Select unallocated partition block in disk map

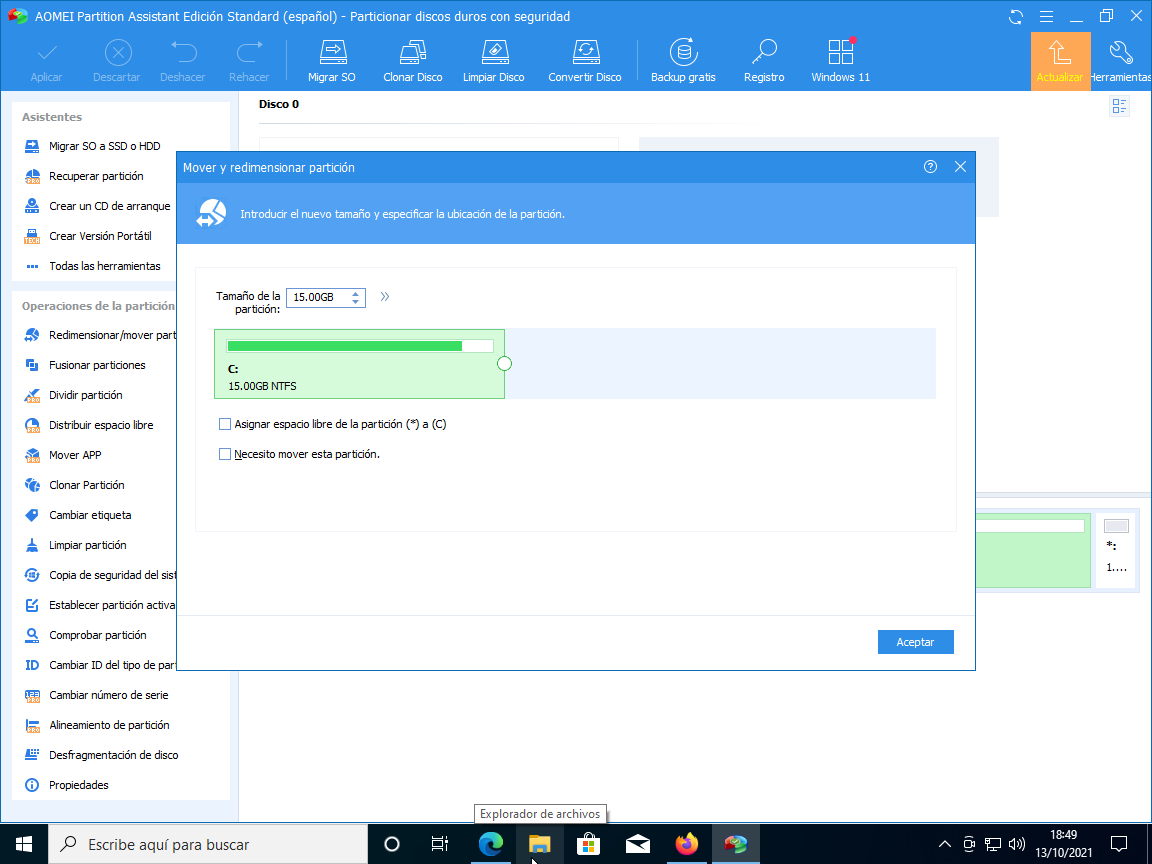click(x=1116, y=552)
